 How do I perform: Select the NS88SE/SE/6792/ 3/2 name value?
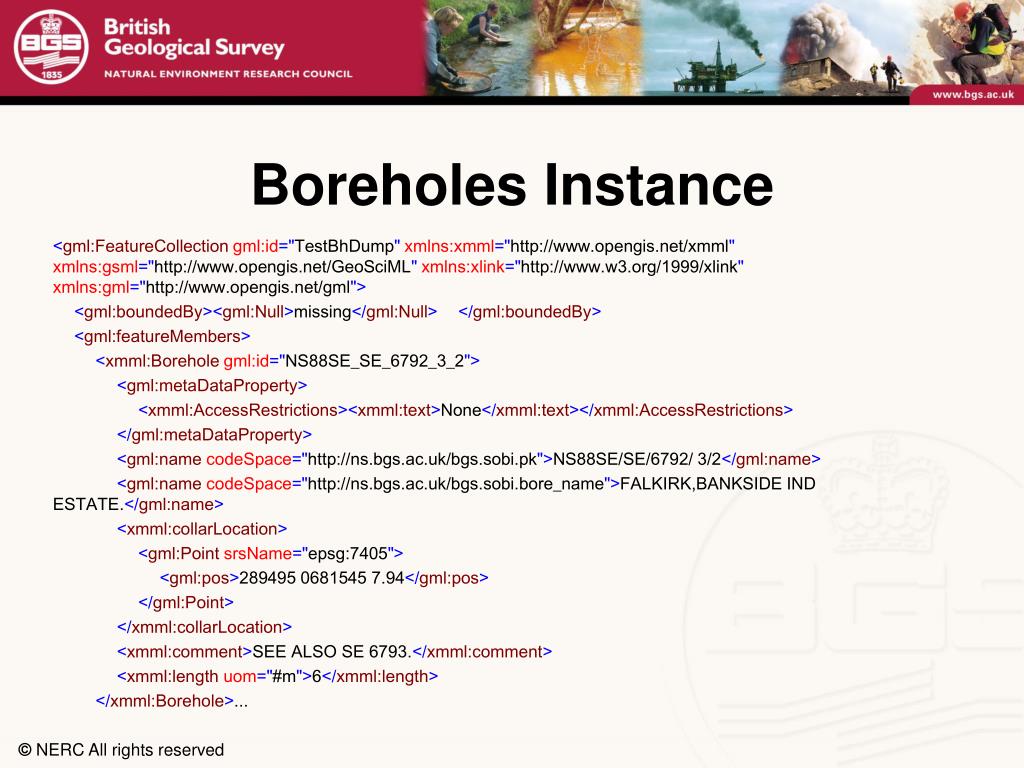[637, 460]
